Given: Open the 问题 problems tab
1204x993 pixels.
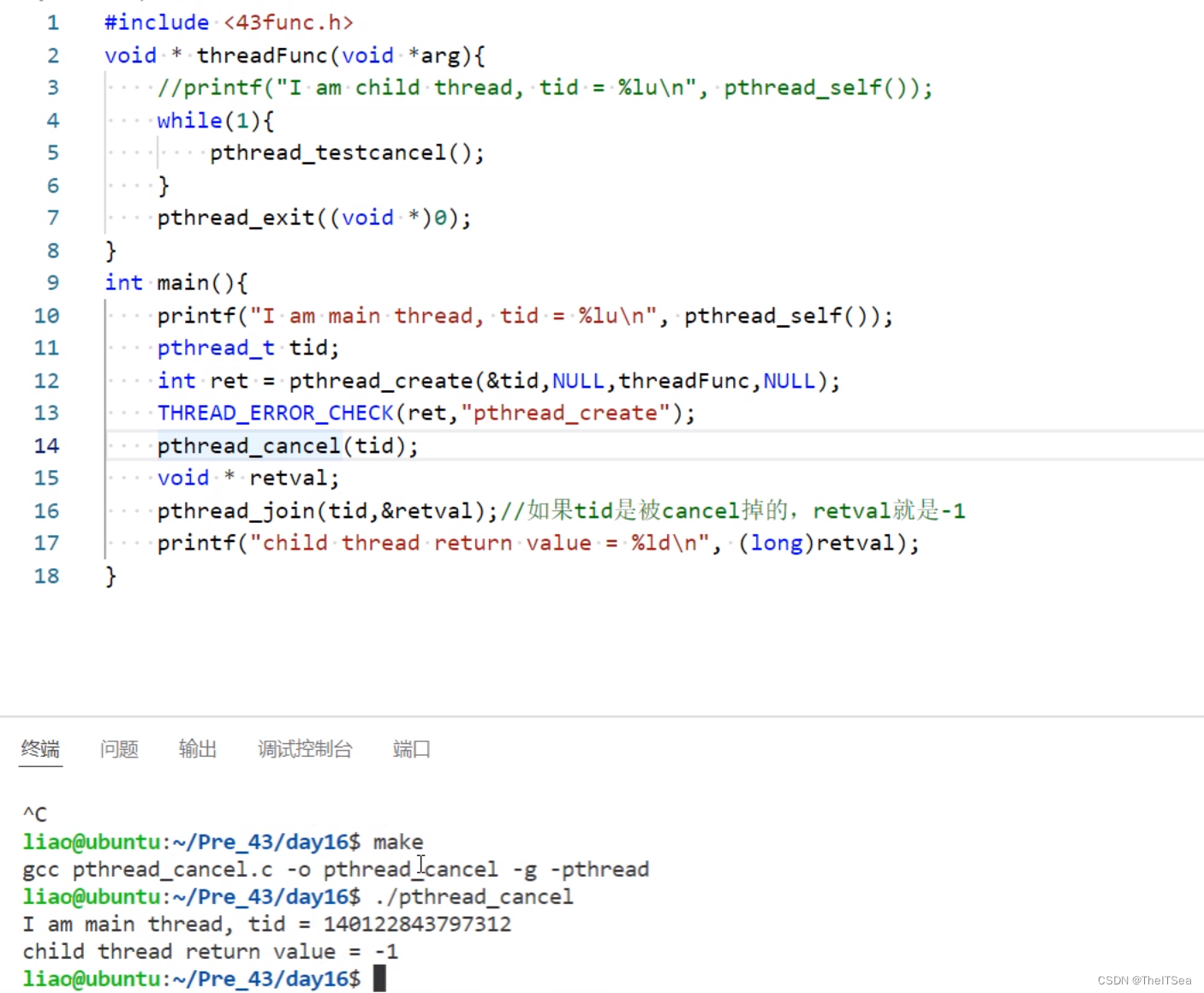Looking at the screenshot, I should 119,749.
